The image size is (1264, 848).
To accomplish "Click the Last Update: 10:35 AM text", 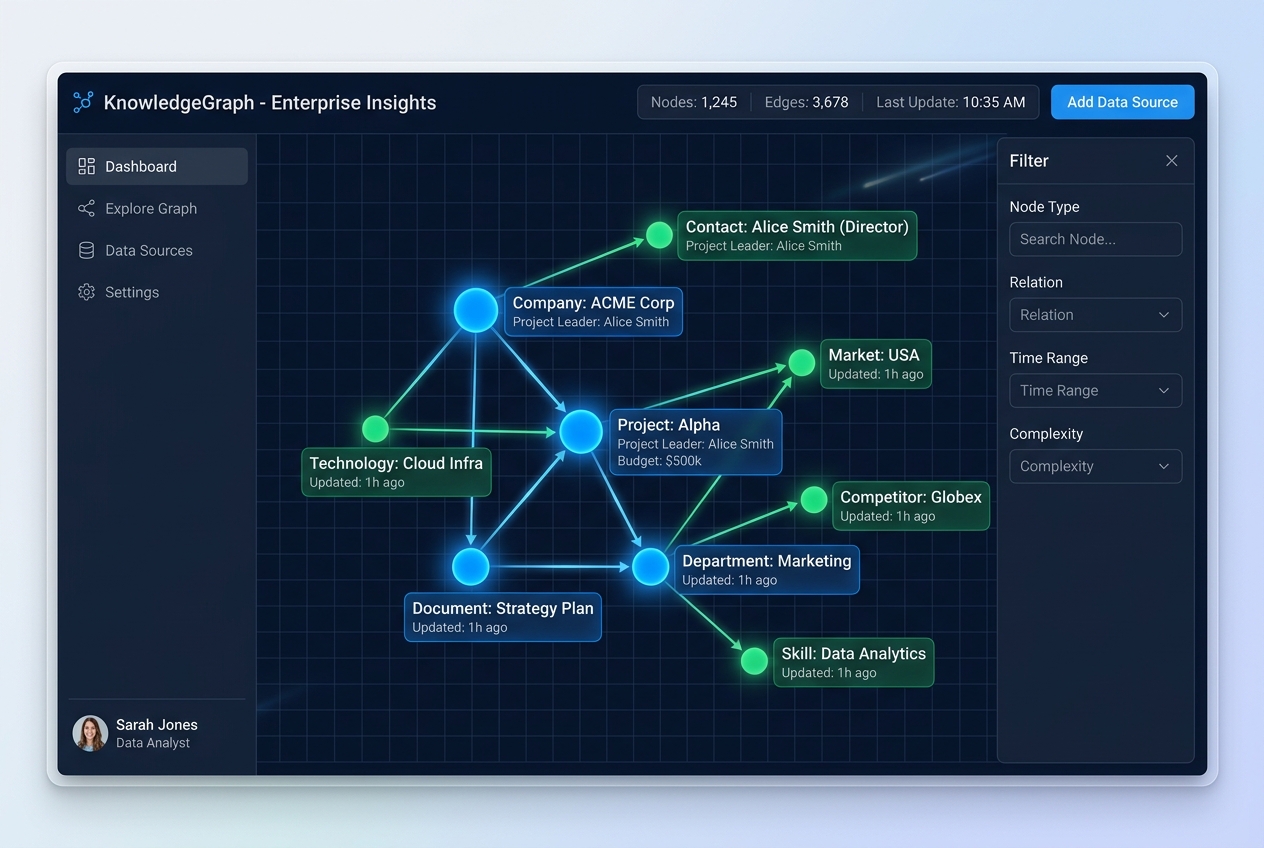I will point(951,102).
